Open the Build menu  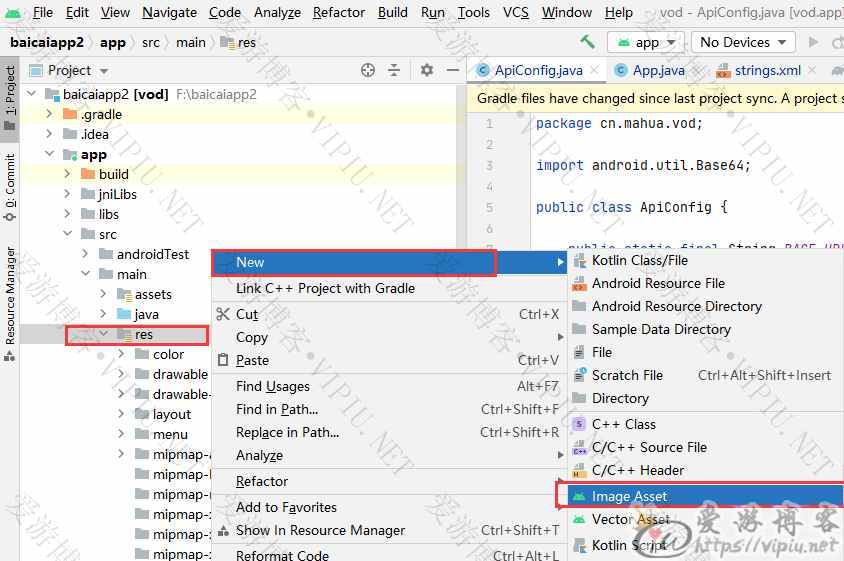[x=392, y=12]
